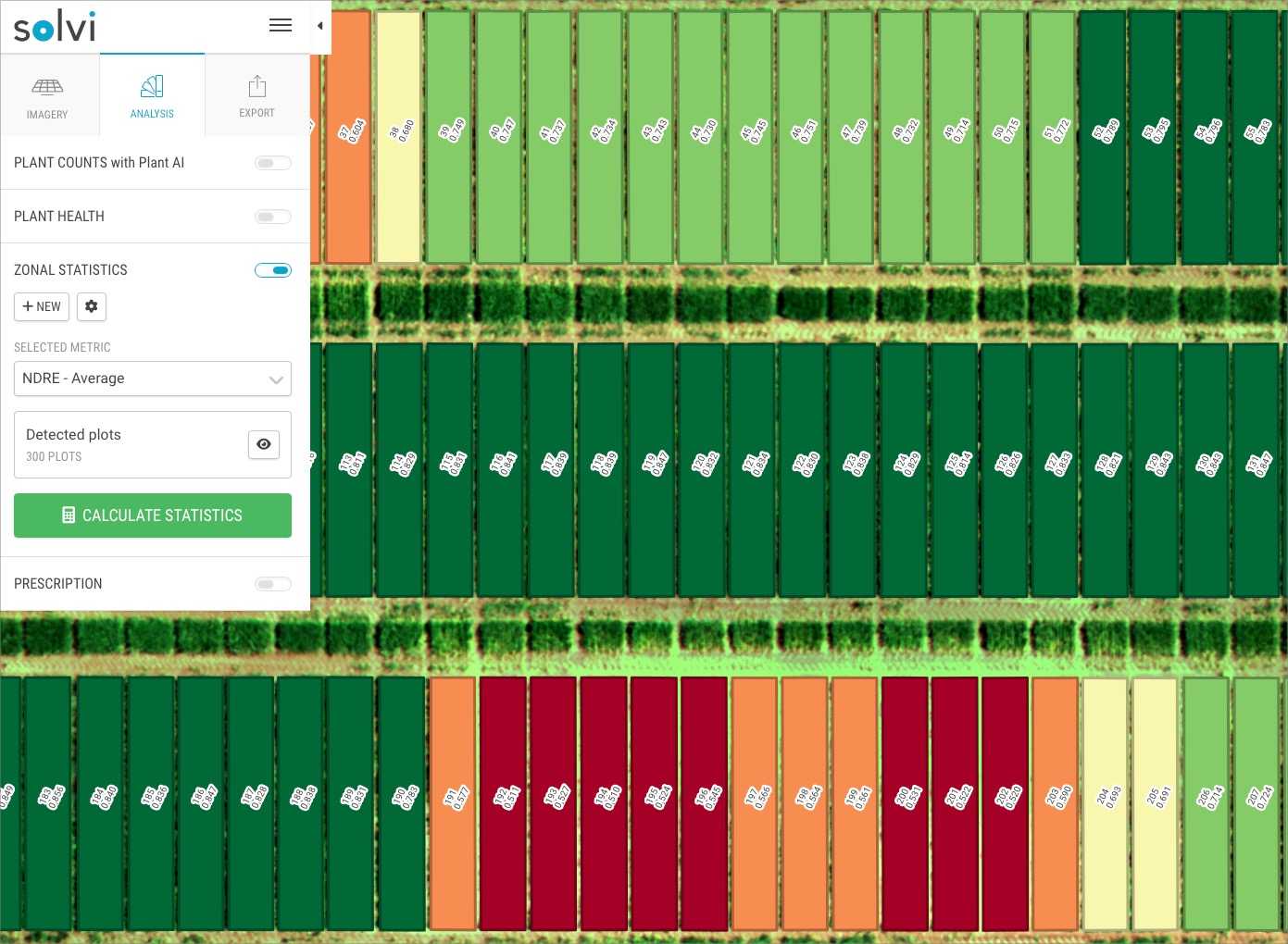This screenshot has height=944, width=1288.
Task: Switch to the Imagery tab
Action: pos(48,96)
